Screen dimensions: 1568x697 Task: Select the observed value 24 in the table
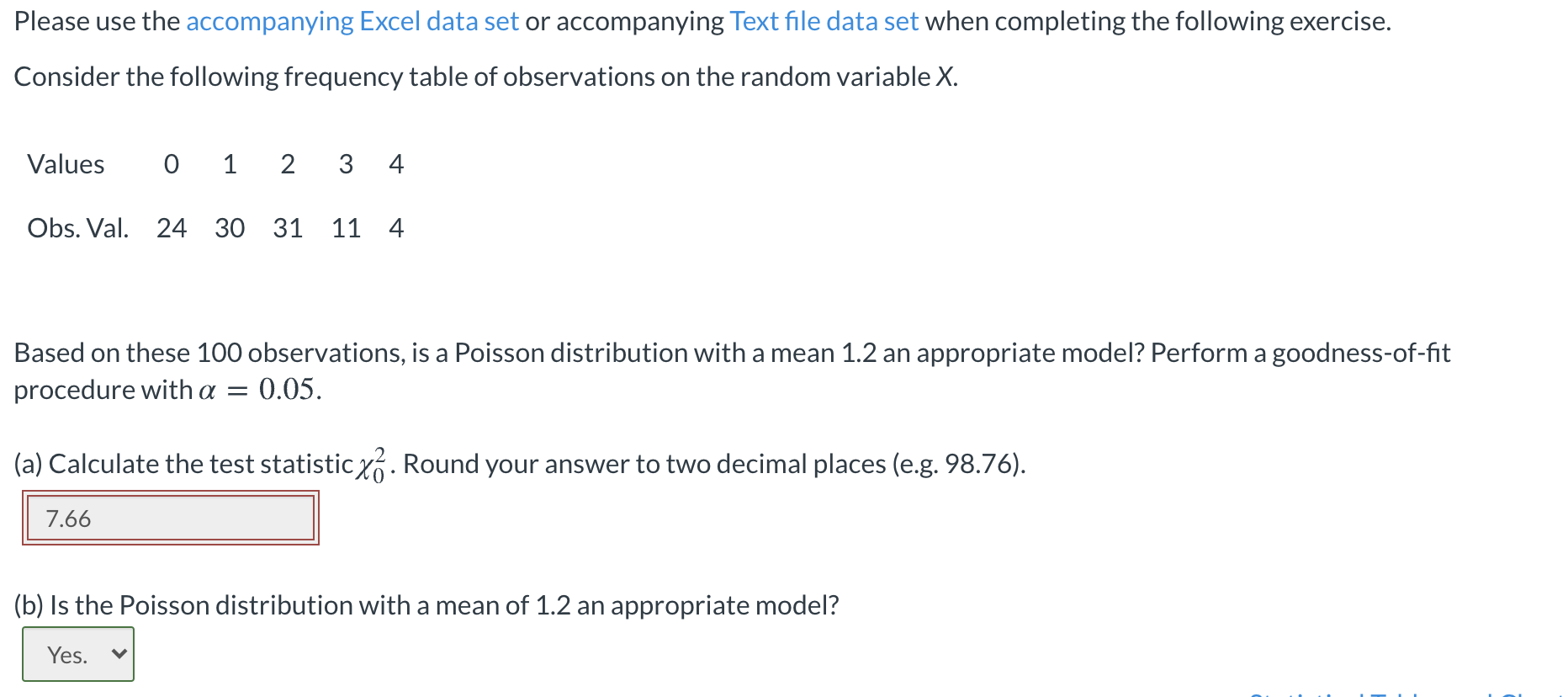point(172,228)
